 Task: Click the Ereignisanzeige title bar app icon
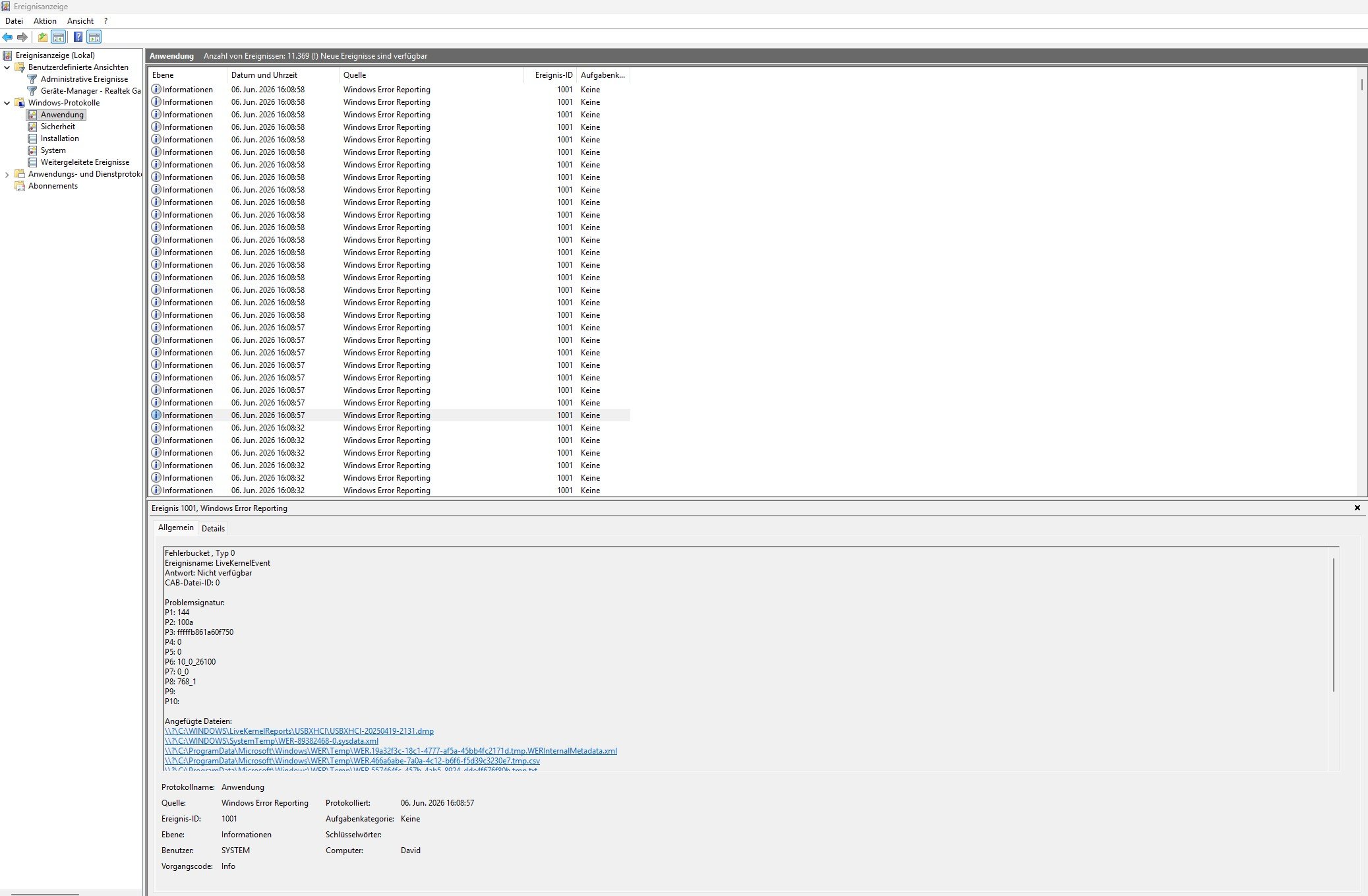[x=6, y=7]
